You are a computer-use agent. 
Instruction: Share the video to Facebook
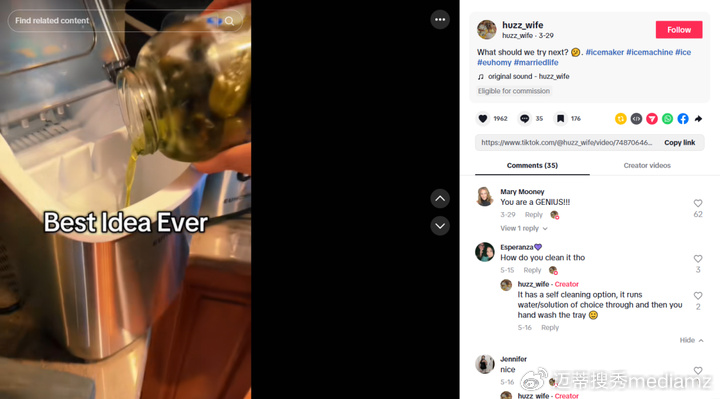(683, 119)
